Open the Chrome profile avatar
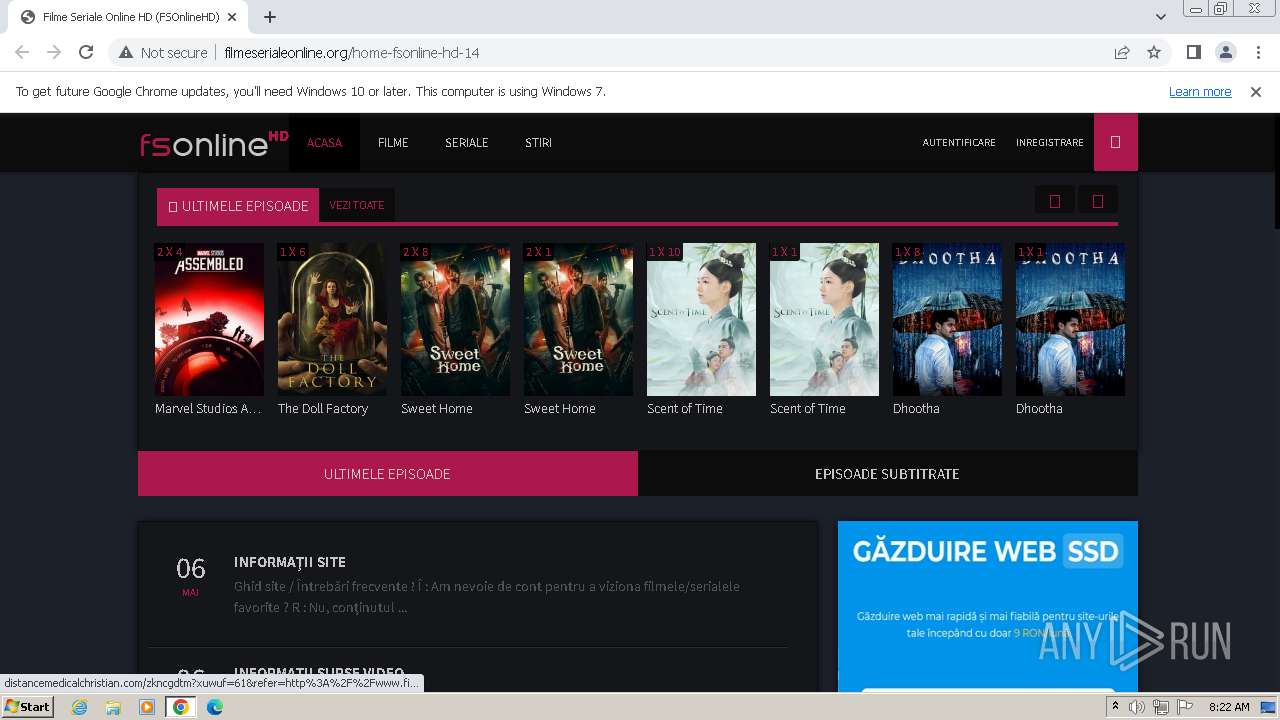Viewport: 1280px width, 720px height. (1225, 52)
